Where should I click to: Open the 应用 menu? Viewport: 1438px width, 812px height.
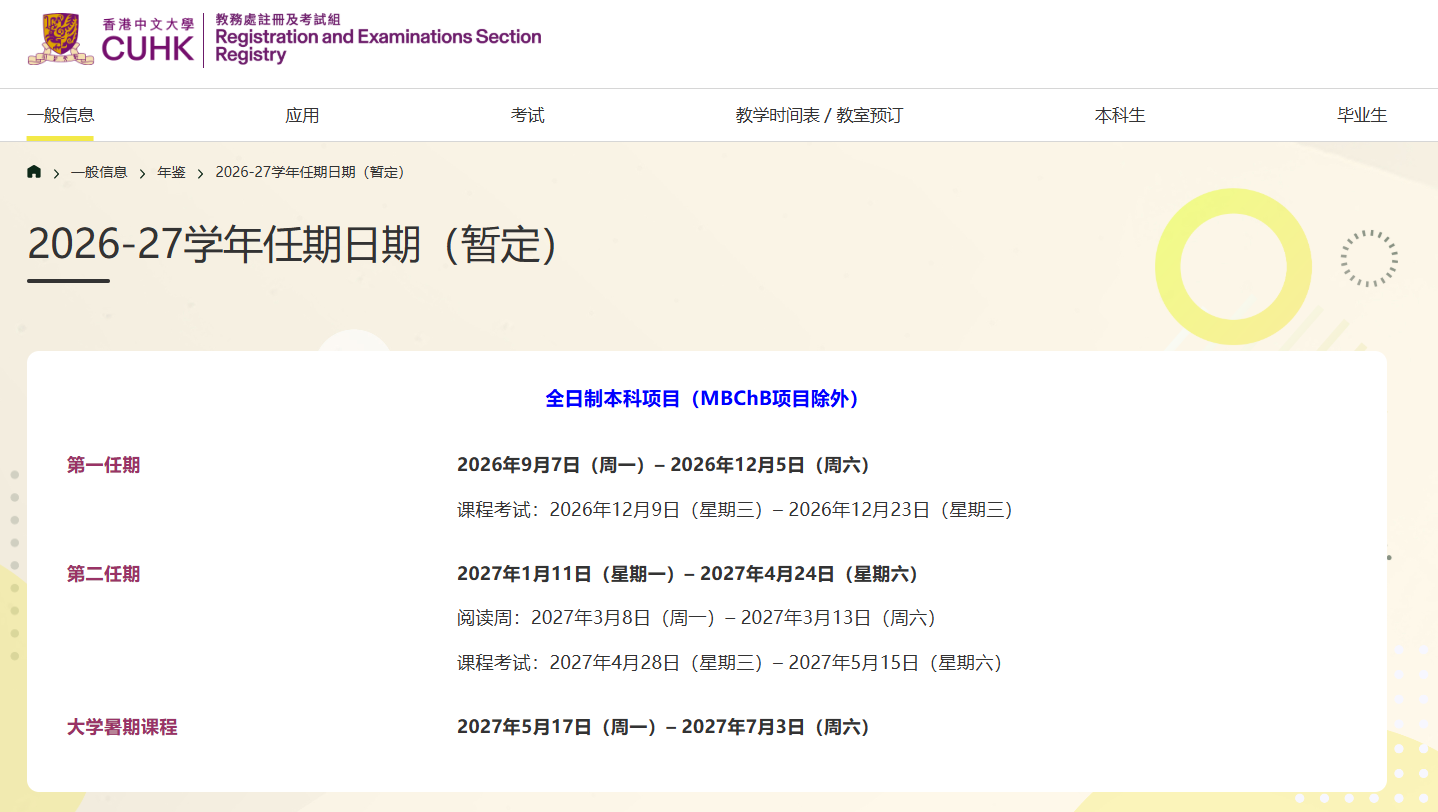[302, 115]
